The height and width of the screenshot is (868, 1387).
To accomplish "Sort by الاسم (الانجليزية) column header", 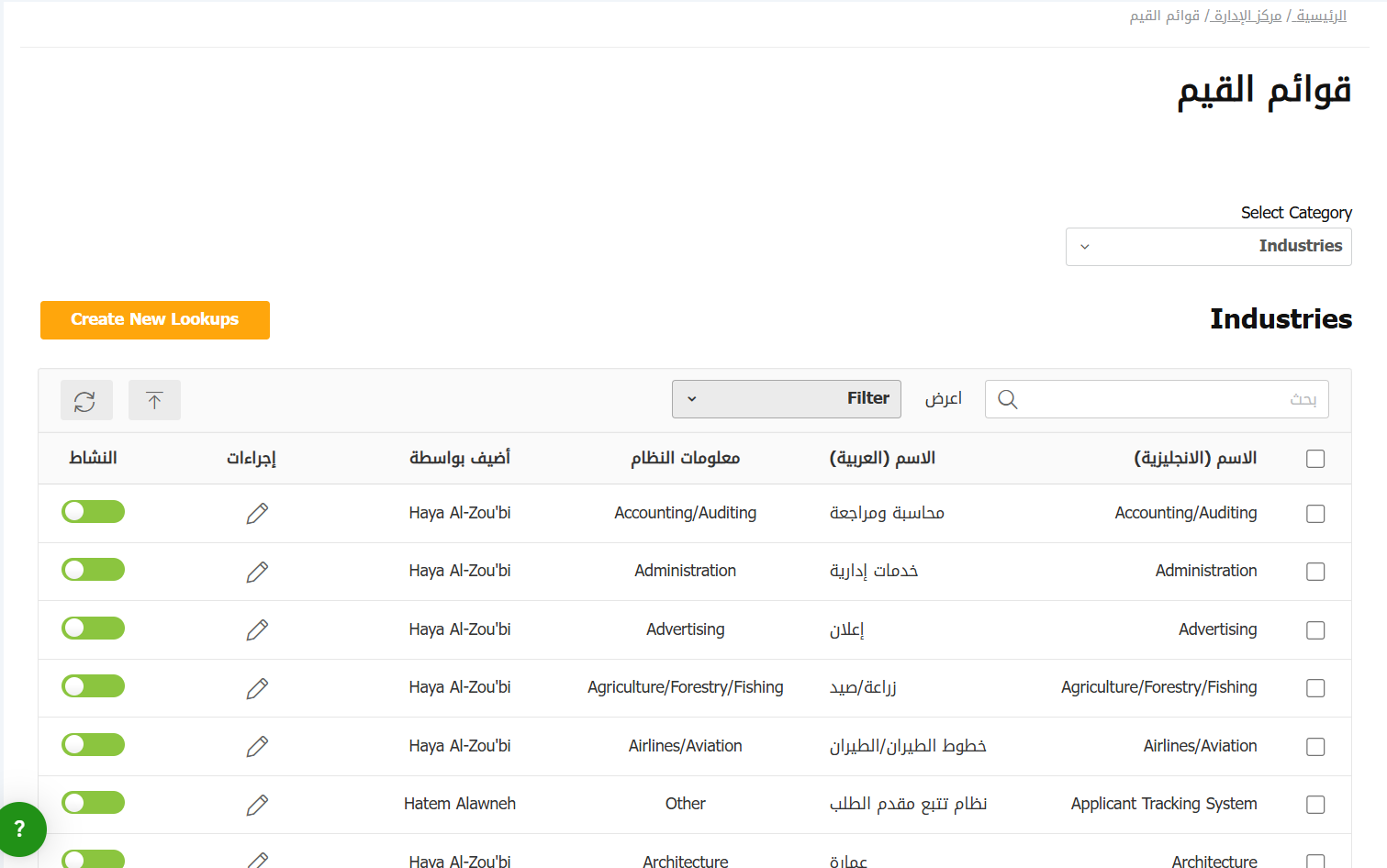I will 1195,458.
